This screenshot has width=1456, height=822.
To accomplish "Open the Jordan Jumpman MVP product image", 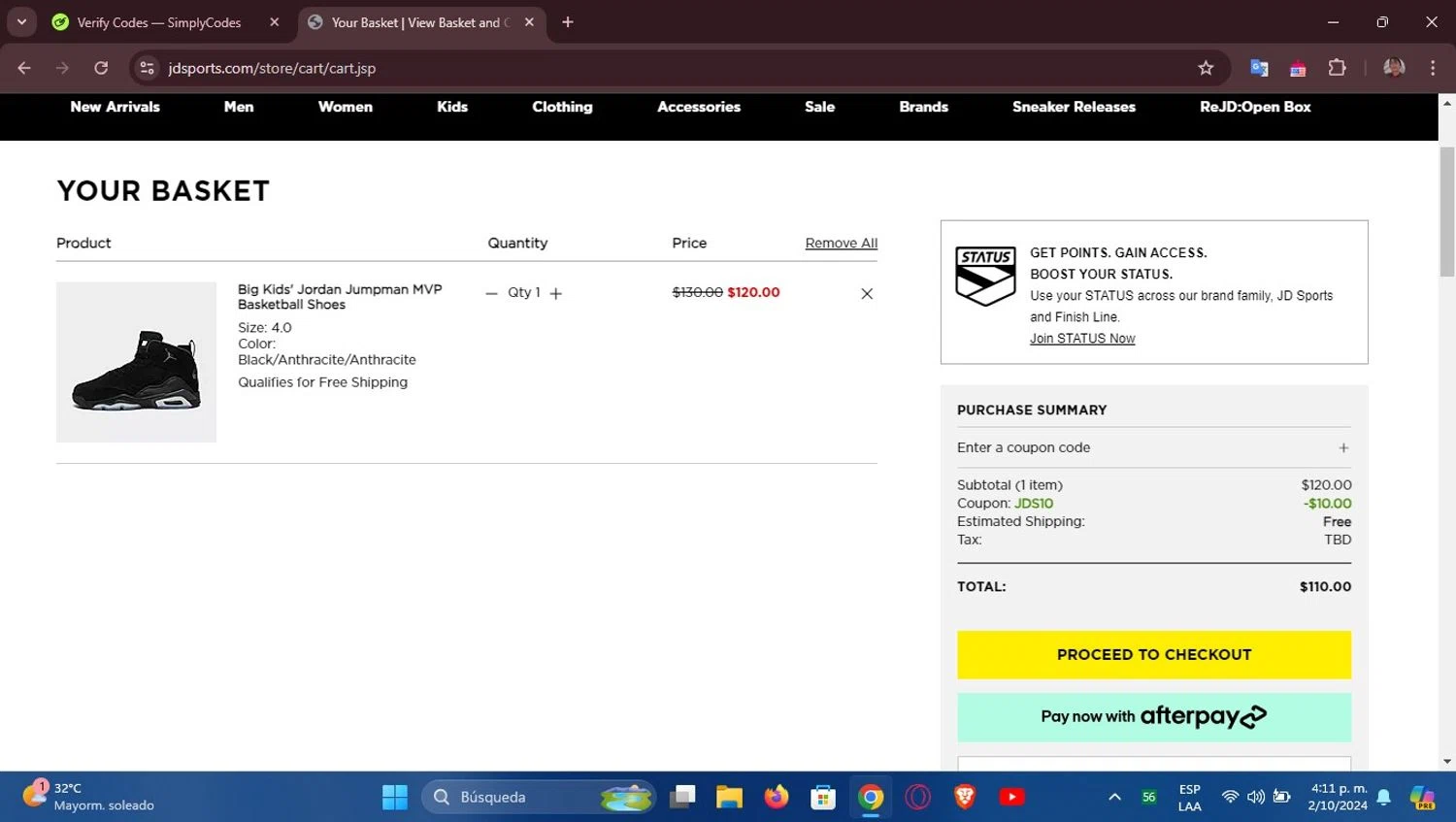I will coord(136,362).
